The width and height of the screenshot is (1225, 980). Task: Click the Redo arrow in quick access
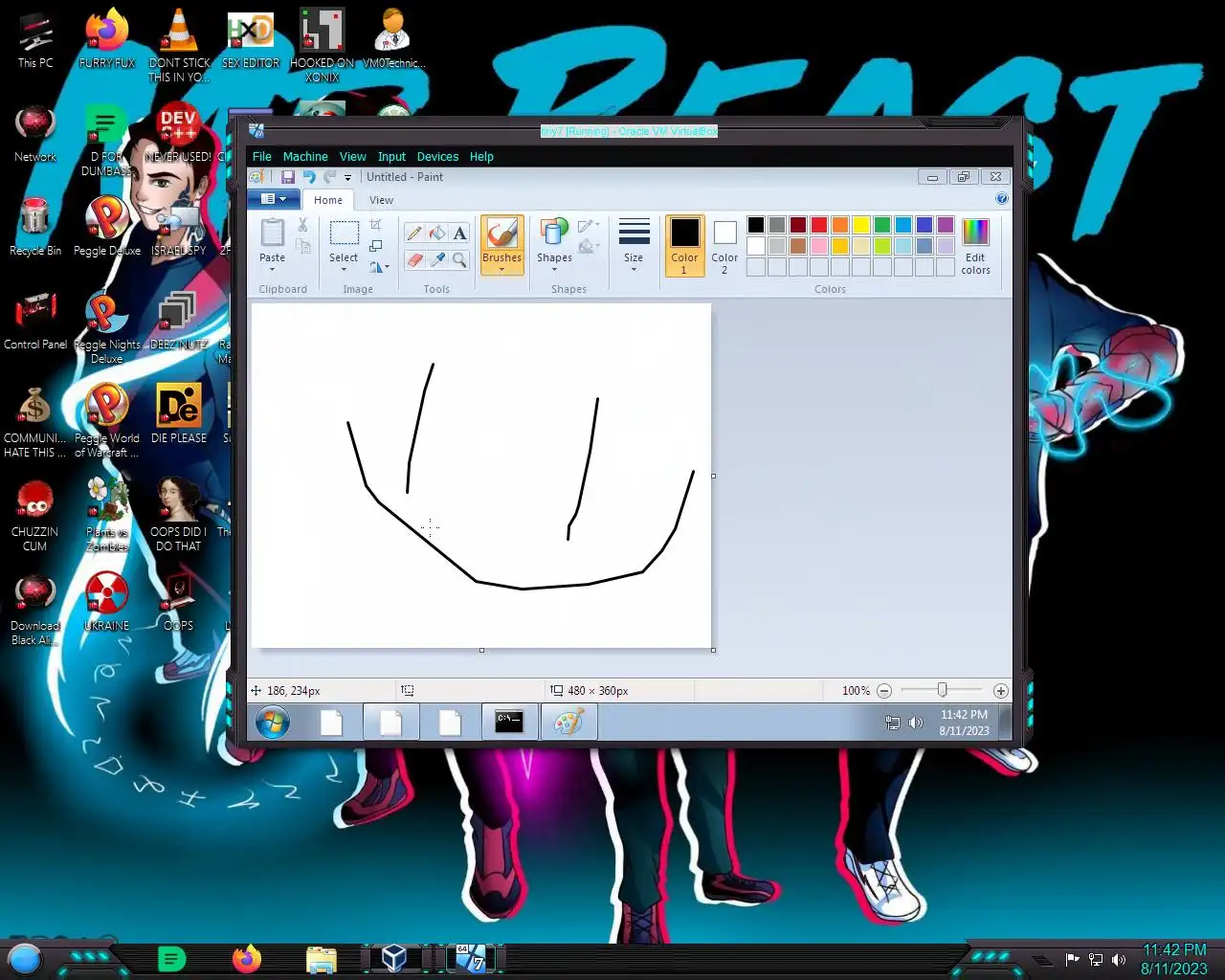click(x=330, y=177)
